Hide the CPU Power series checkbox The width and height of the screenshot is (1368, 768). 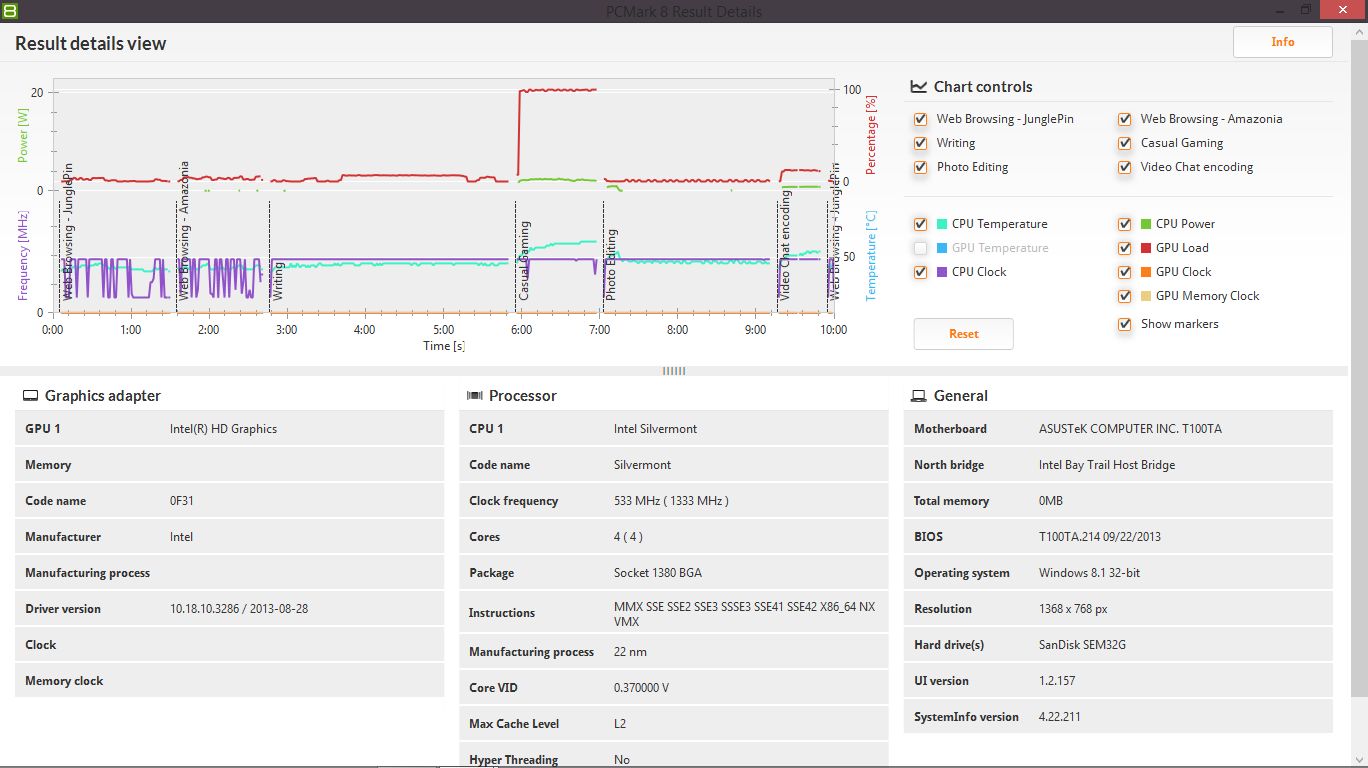(1125, 224)
